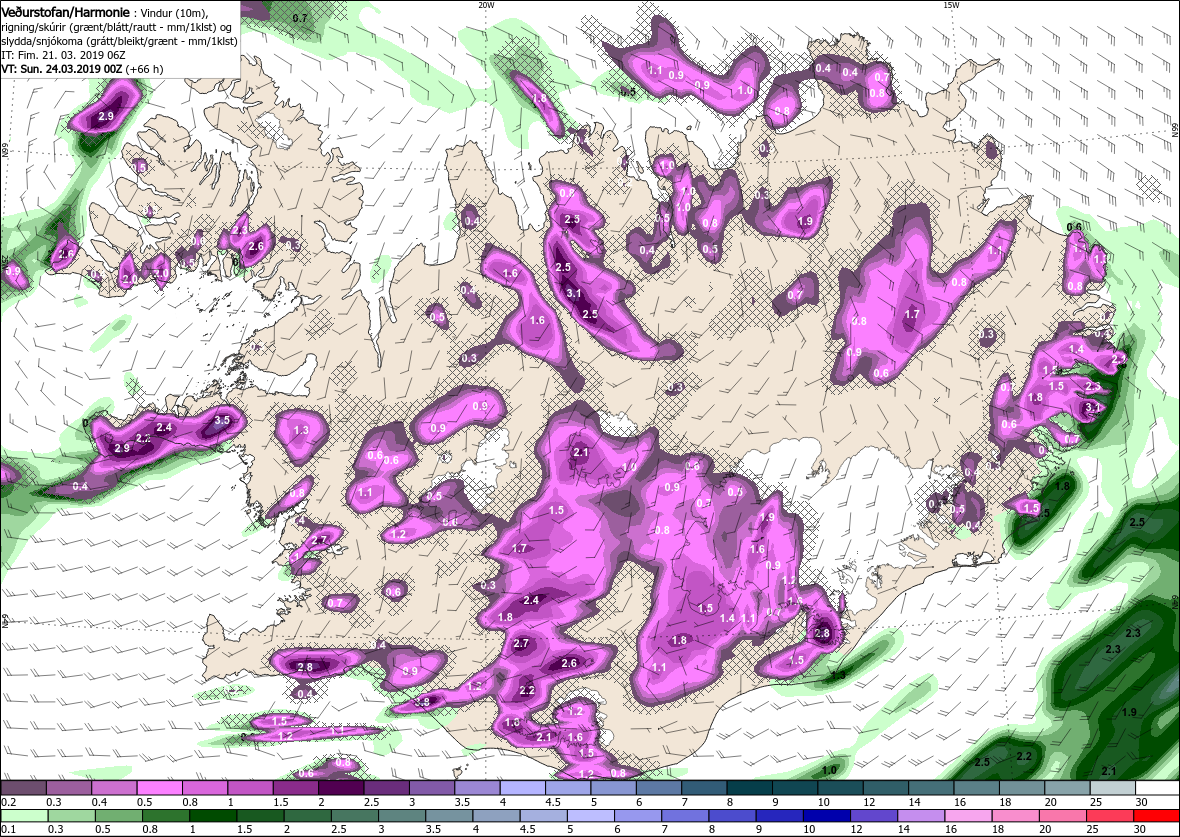The image size is (1180, 837).
Task: Pick the light pink swatch labeled 16 in lower legend
Action: [967, 816]
